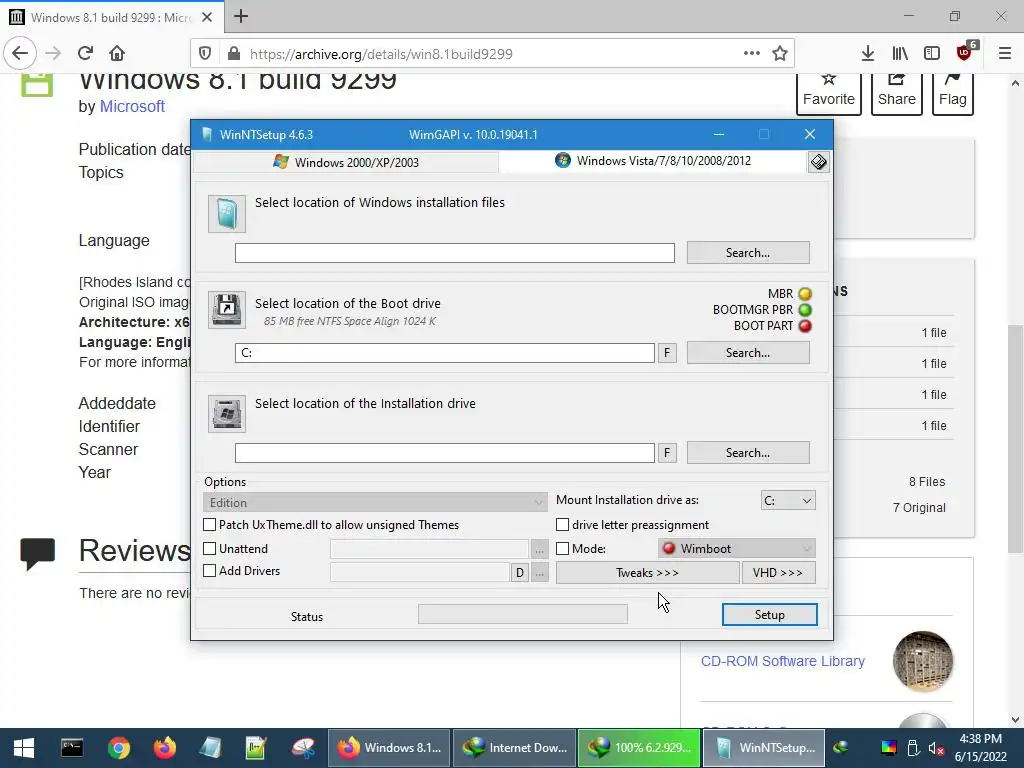This screenshot has width=1024, height=768.
Task: Open the Microsoft author link
Action: pyautogui.click(x=132, y=106)
